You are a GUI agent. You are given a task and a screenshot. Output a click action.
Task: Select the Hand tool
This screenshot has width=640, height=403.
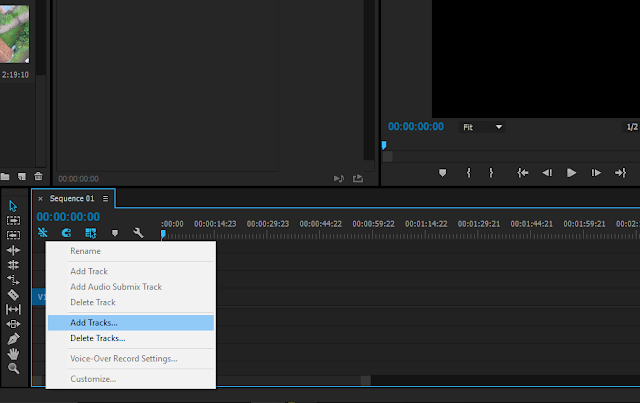[x=13, y=354]
